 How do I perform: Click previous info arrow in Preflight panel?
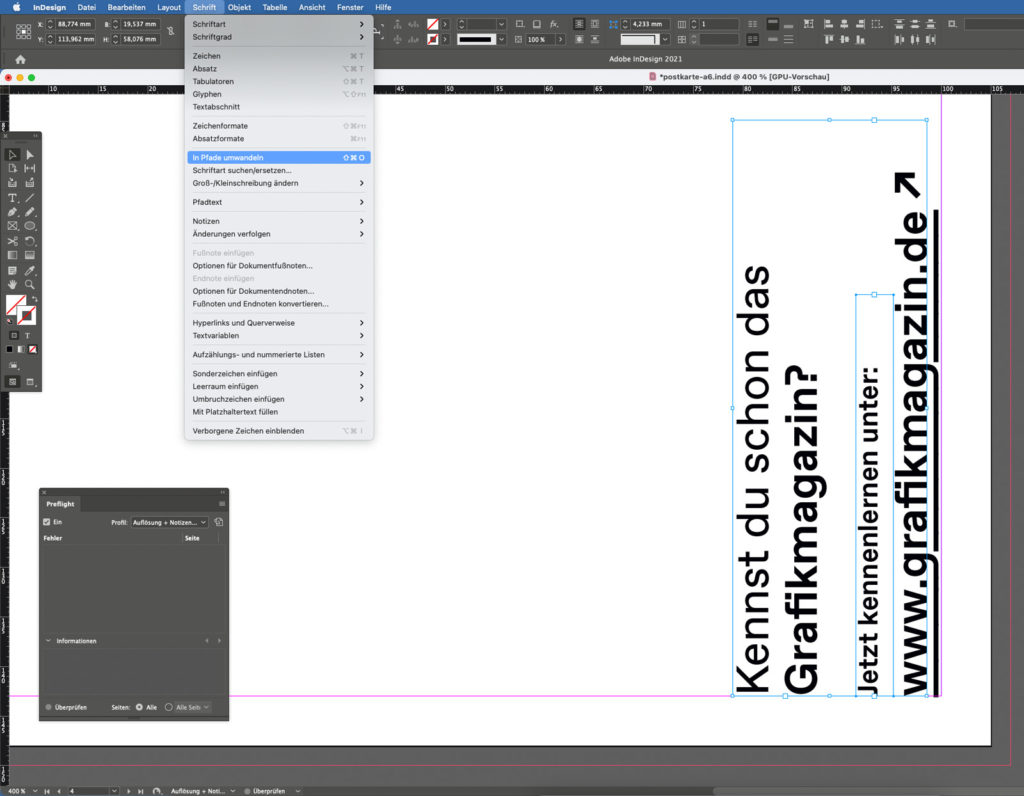pos(207,641)
